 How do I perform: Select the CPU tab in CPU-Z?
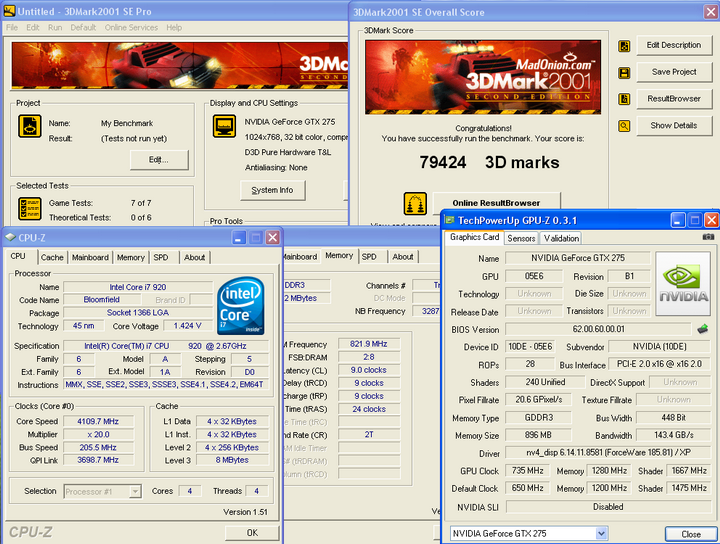pos(18,256)
